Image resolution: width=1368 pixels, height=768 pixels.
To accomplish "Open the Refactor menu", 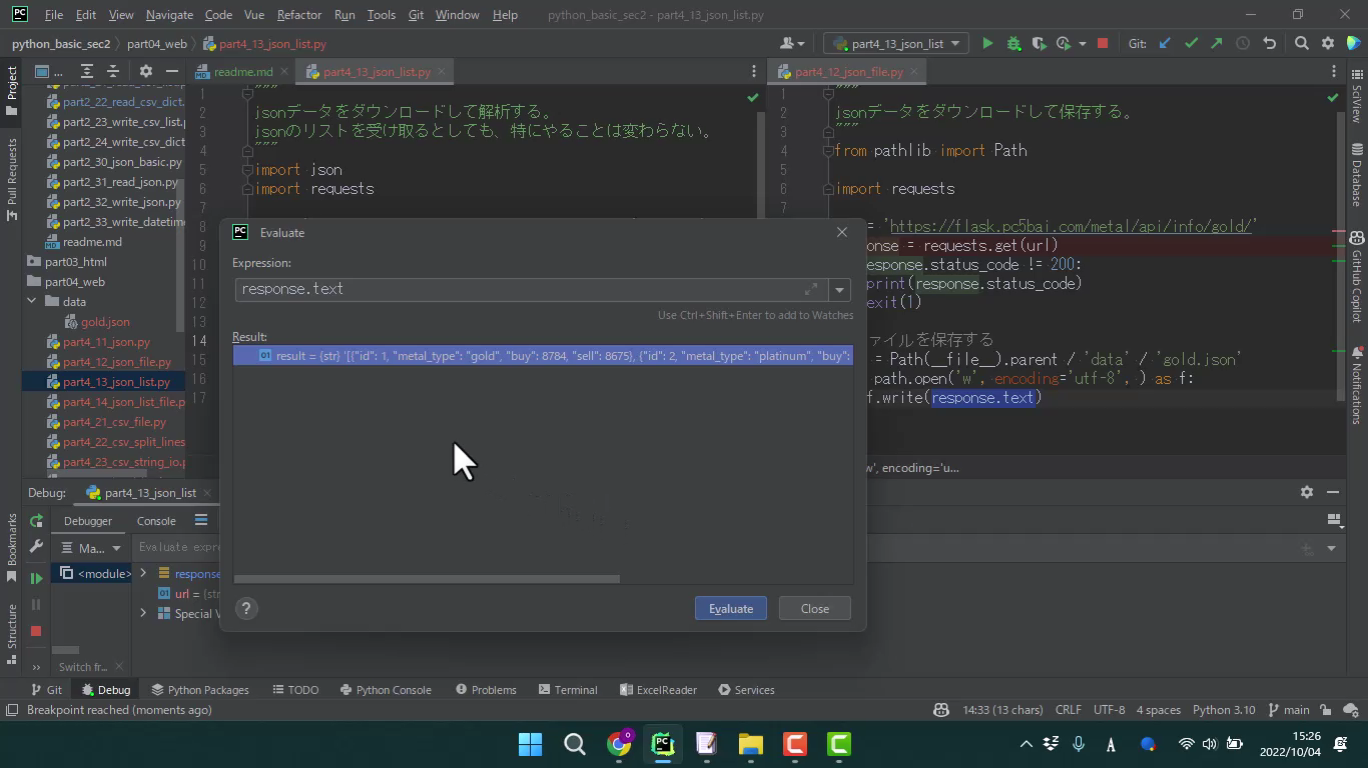I will pyautogui.click(x=298, y=15).
